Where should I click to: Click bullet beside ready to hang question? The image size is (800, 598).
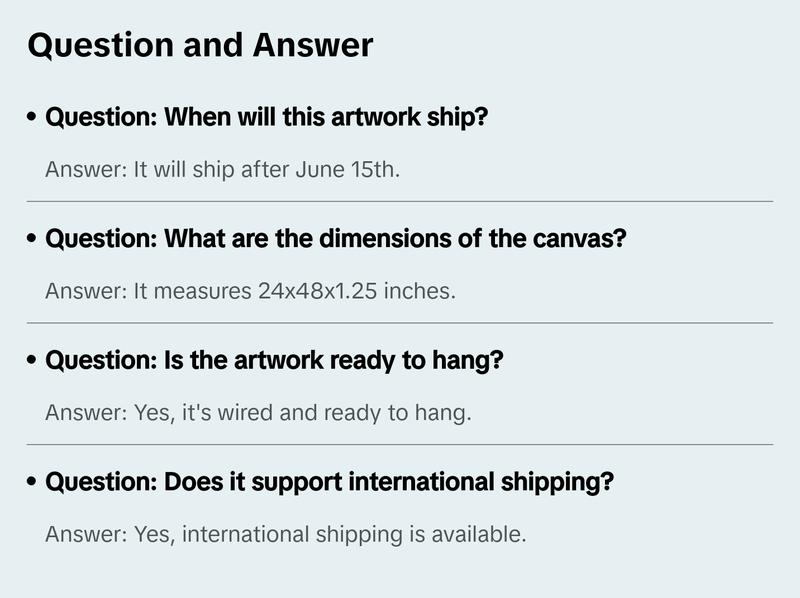tap(33, 361)
